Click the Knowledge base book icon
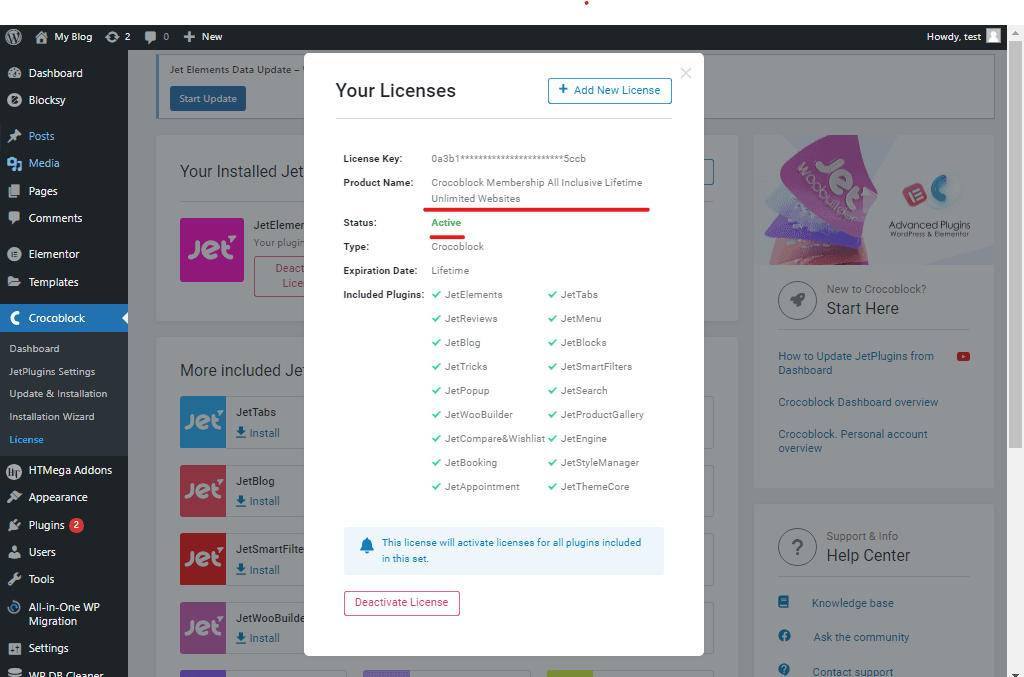Image resolution: width=1024 pixels, height=677 pixels. pyautogui.click(x=784, y=602)
